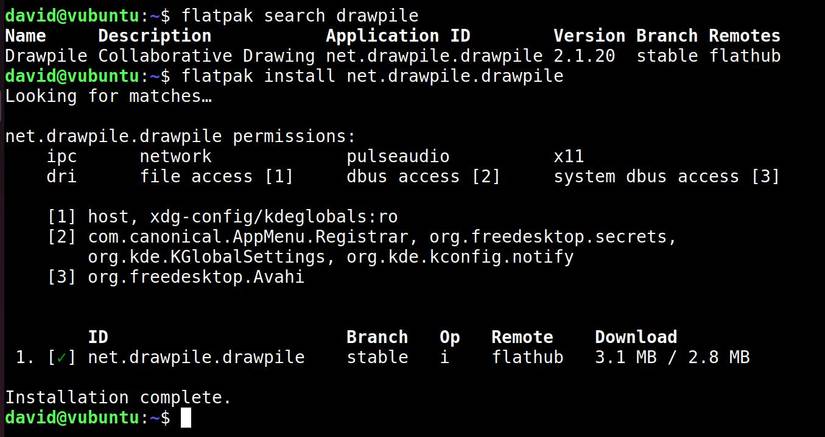The height and width of the screenshot is (437, 825).
Task: Click the "file access [1]" permission
Action: coord(216,177)
